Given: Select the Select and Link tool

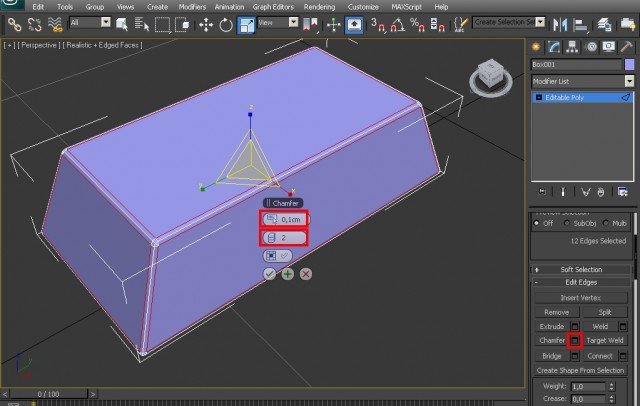Looking at the screenshot, I should pos(15,24).
